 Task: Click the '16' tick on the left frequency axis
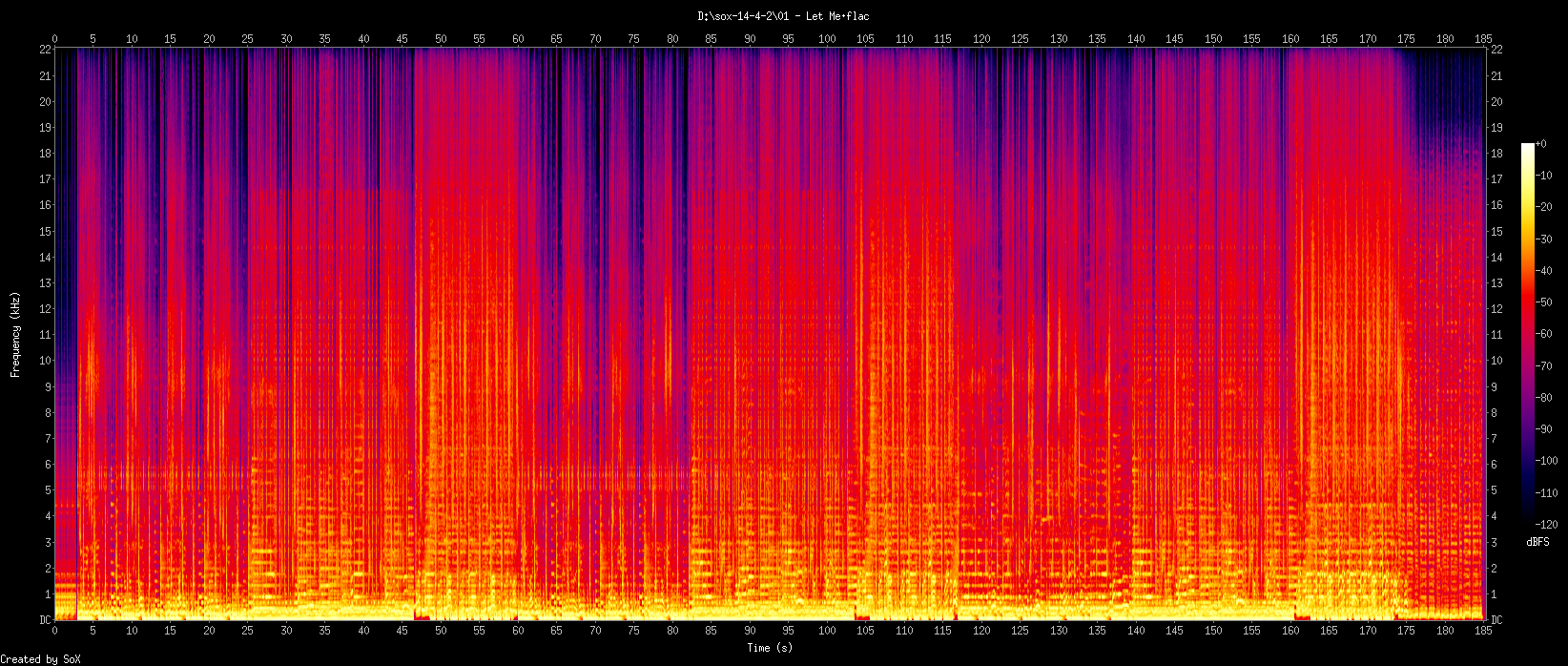pos(45,205)
